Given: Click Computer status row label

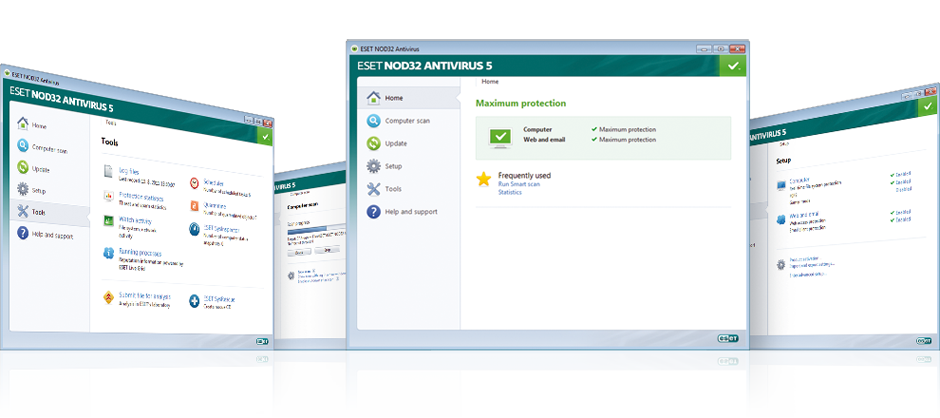Looking at the screenshot, I should pyautogui.click(x=537, y=130).
